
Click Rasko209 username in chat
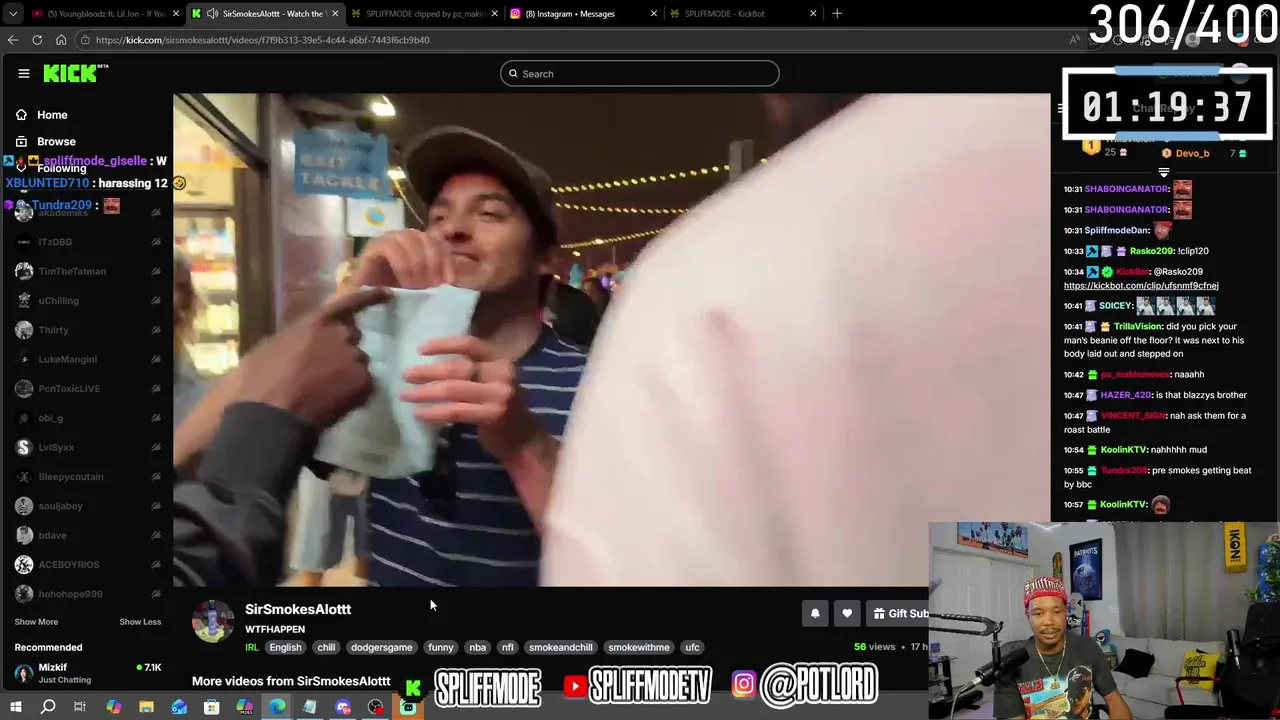coord(1153,251)
